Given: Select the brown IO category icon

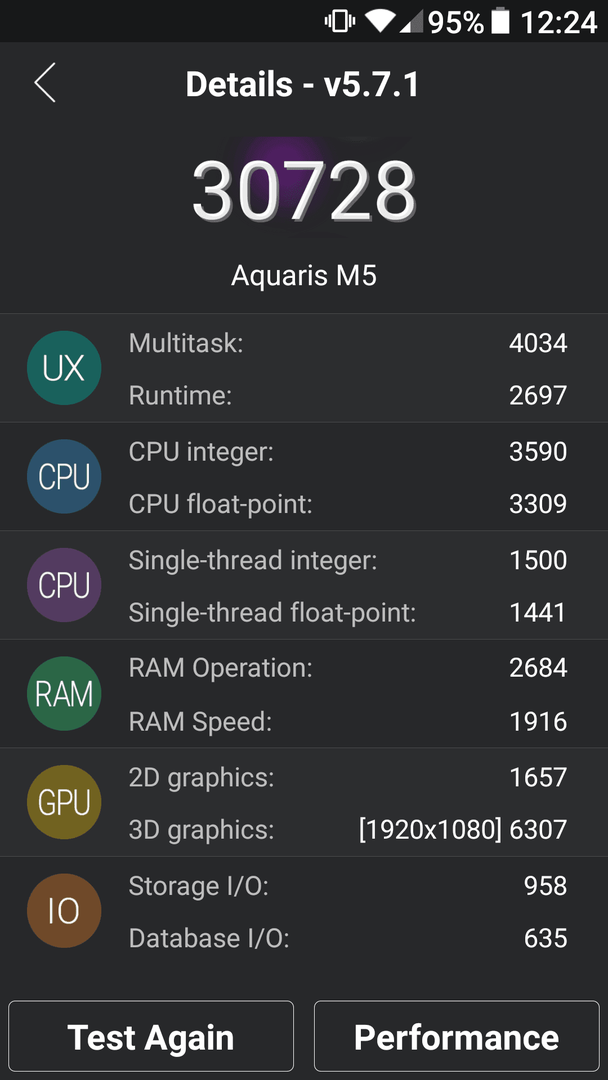Looking at the screenshot, I should tap(64, 911).
